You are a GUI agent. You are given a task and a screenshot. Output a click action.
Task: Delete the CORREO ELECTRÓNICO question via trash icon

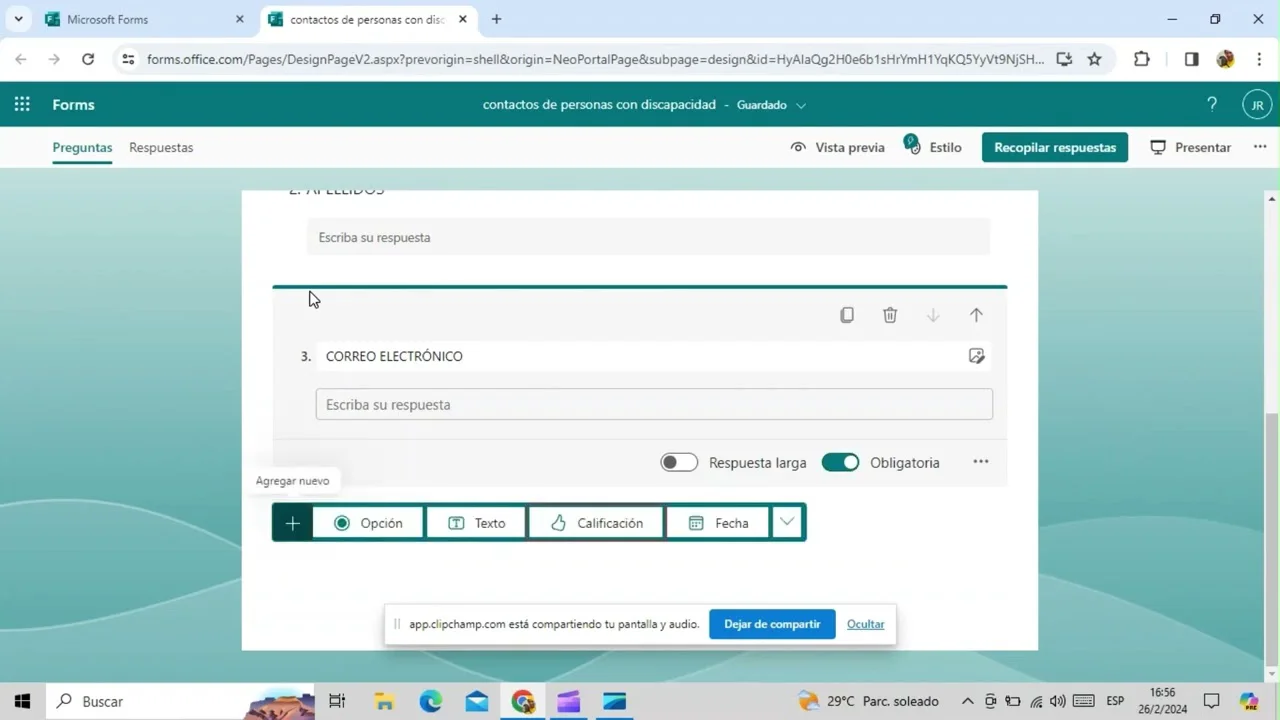(890, 315)
